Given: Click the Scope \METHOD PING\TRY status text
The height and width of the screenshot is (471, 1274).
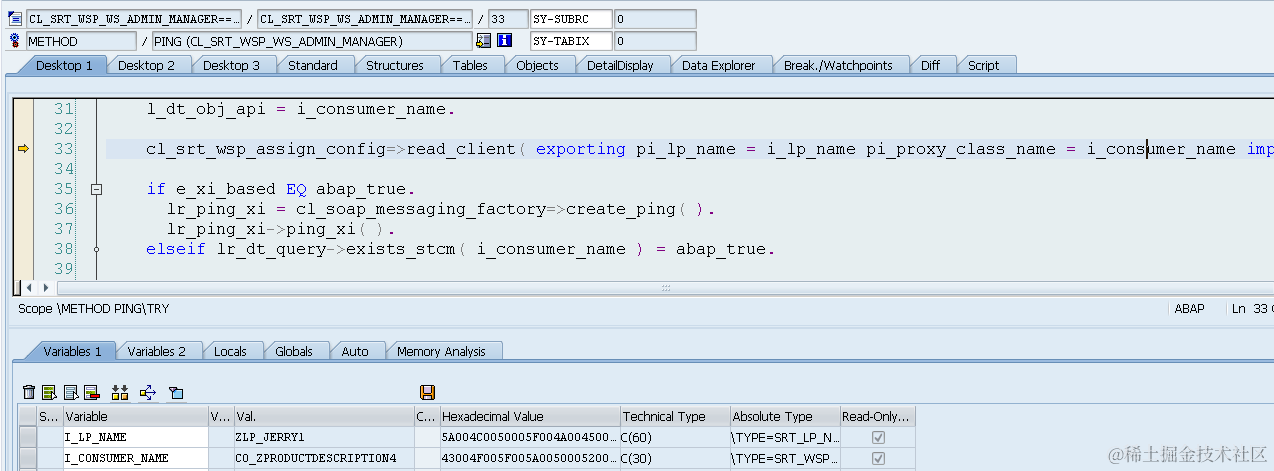Looking at the screenshot, I should pos(94,309).
